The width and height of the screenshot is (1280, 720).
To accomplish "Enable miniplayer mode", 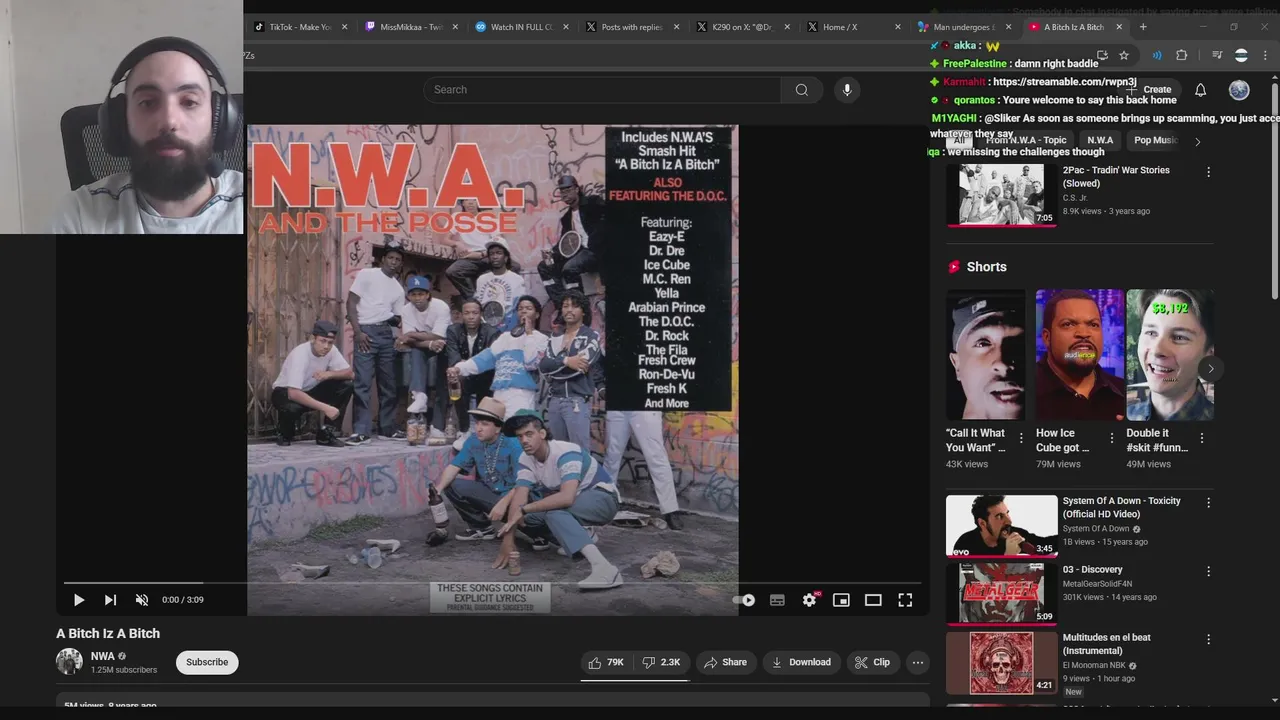I will [x=841, y=600].
